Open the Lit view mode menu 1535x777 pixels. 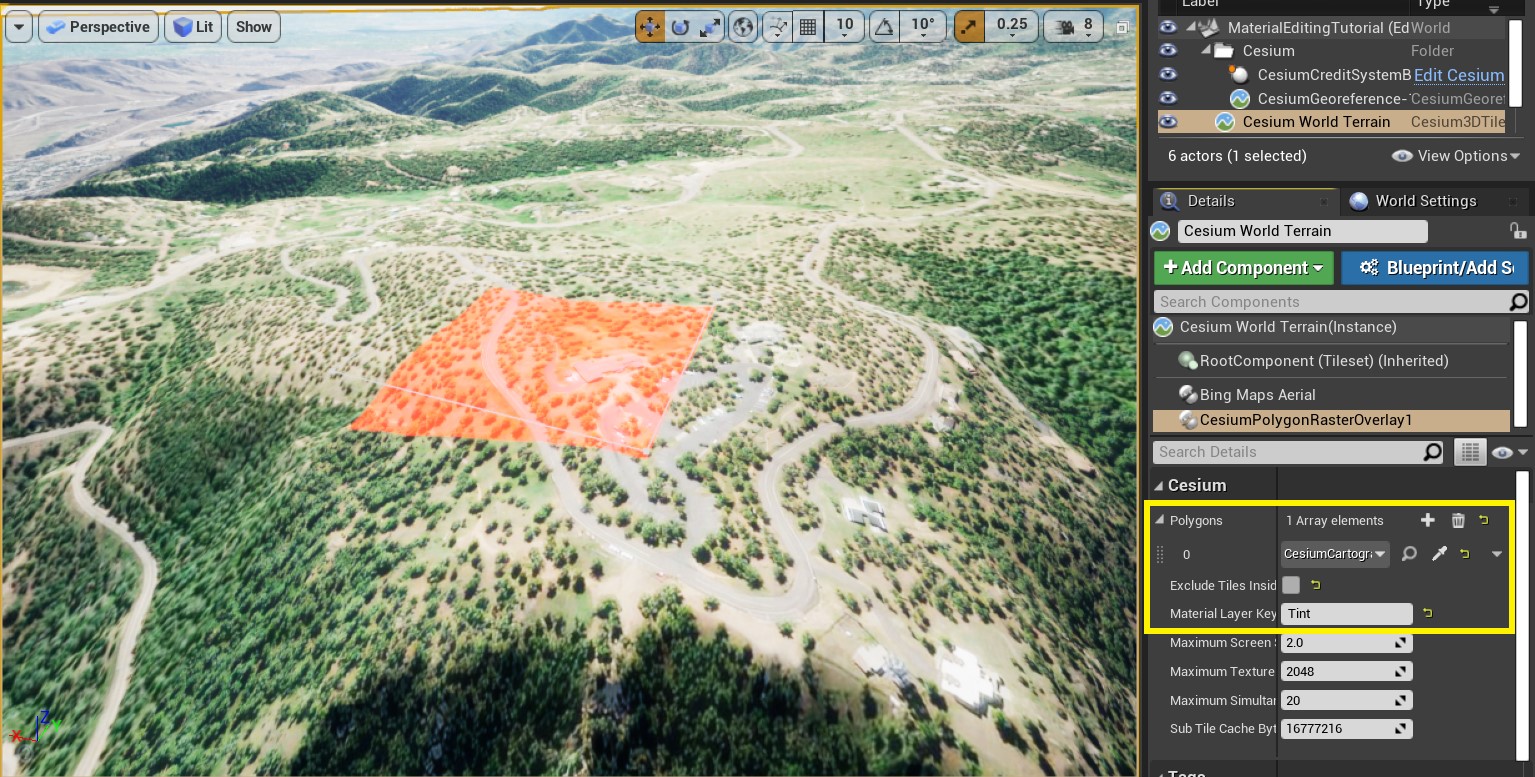click(x=193, y=27)
